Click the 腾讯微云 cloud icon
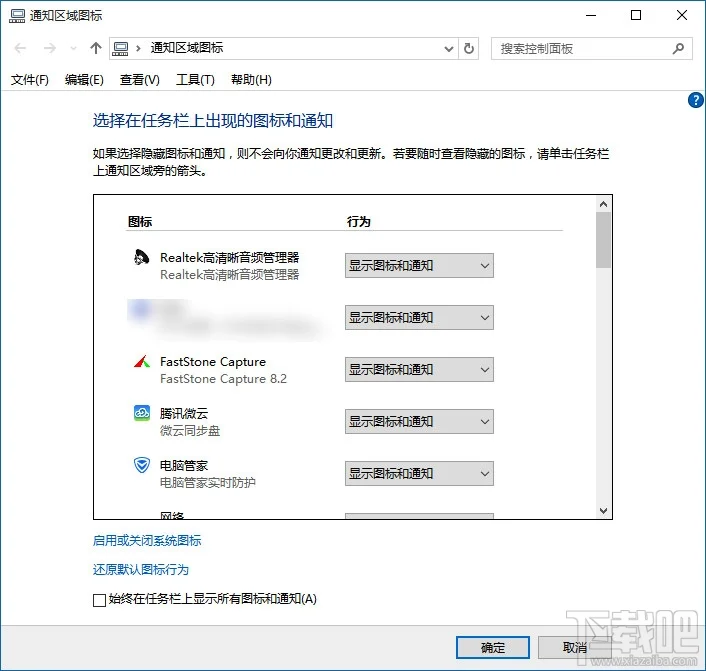This screenshot has width=706, height=671. [142, 413]
